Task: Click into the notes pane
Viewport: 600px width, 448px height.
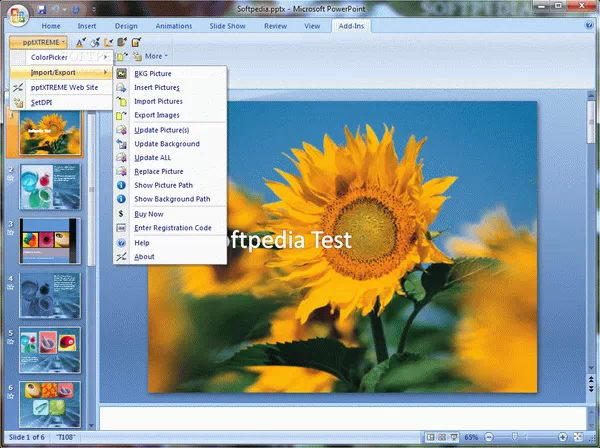Action: tap(342, 418)
